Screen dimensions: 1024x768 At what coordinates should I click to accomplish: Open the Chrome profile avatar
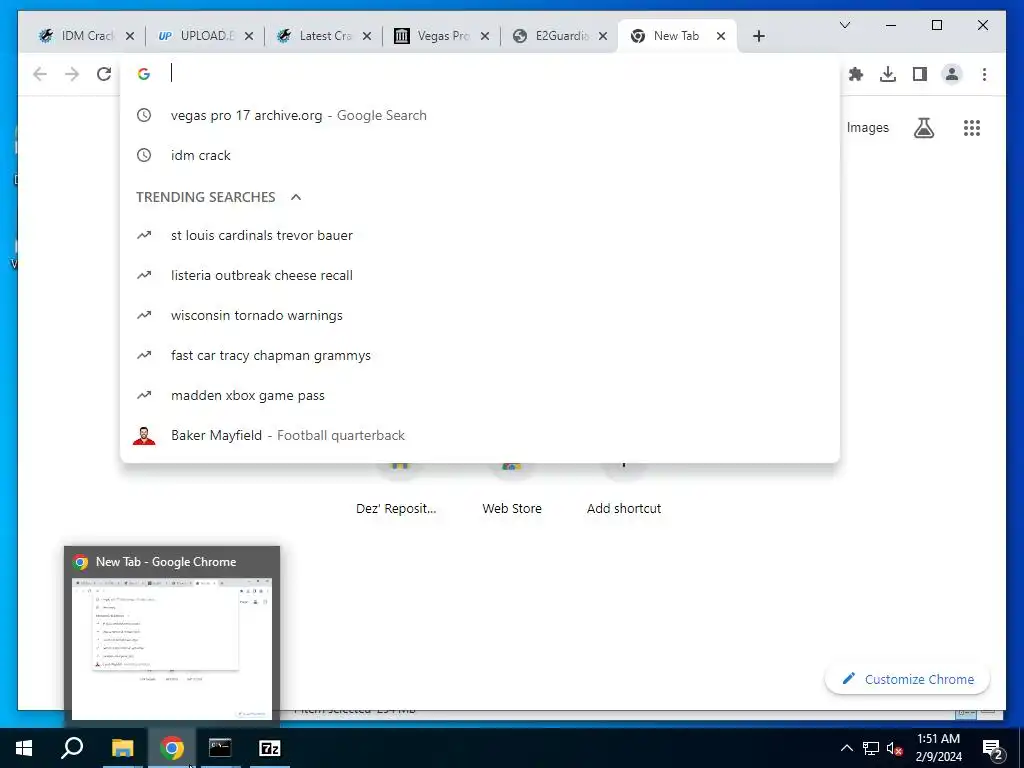coord(952,74)
